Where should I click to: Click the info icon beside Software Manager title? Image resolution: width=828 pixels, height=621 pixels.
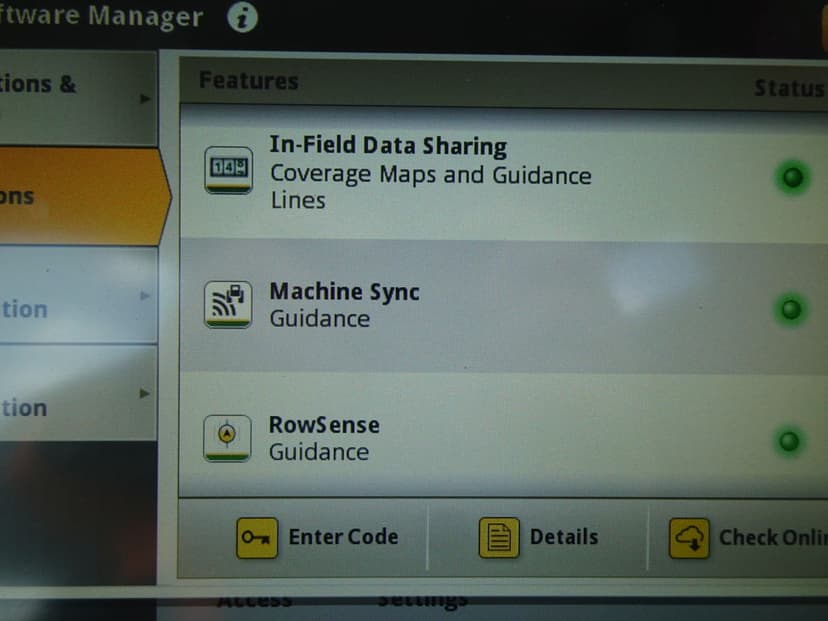pos(242,18)
